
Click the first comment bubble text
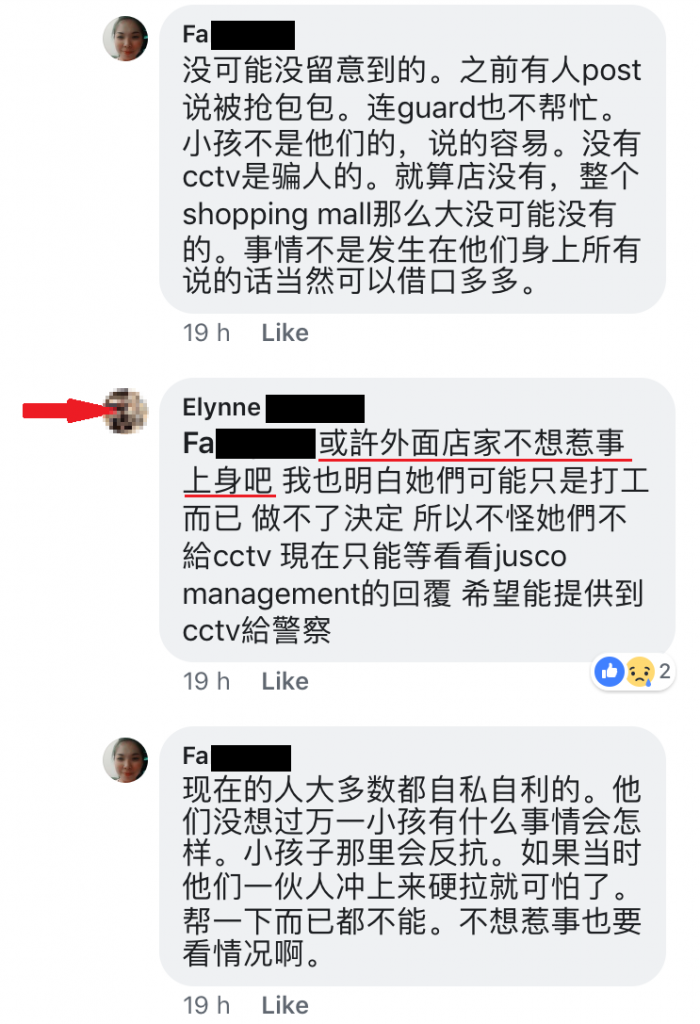(412, 159)
